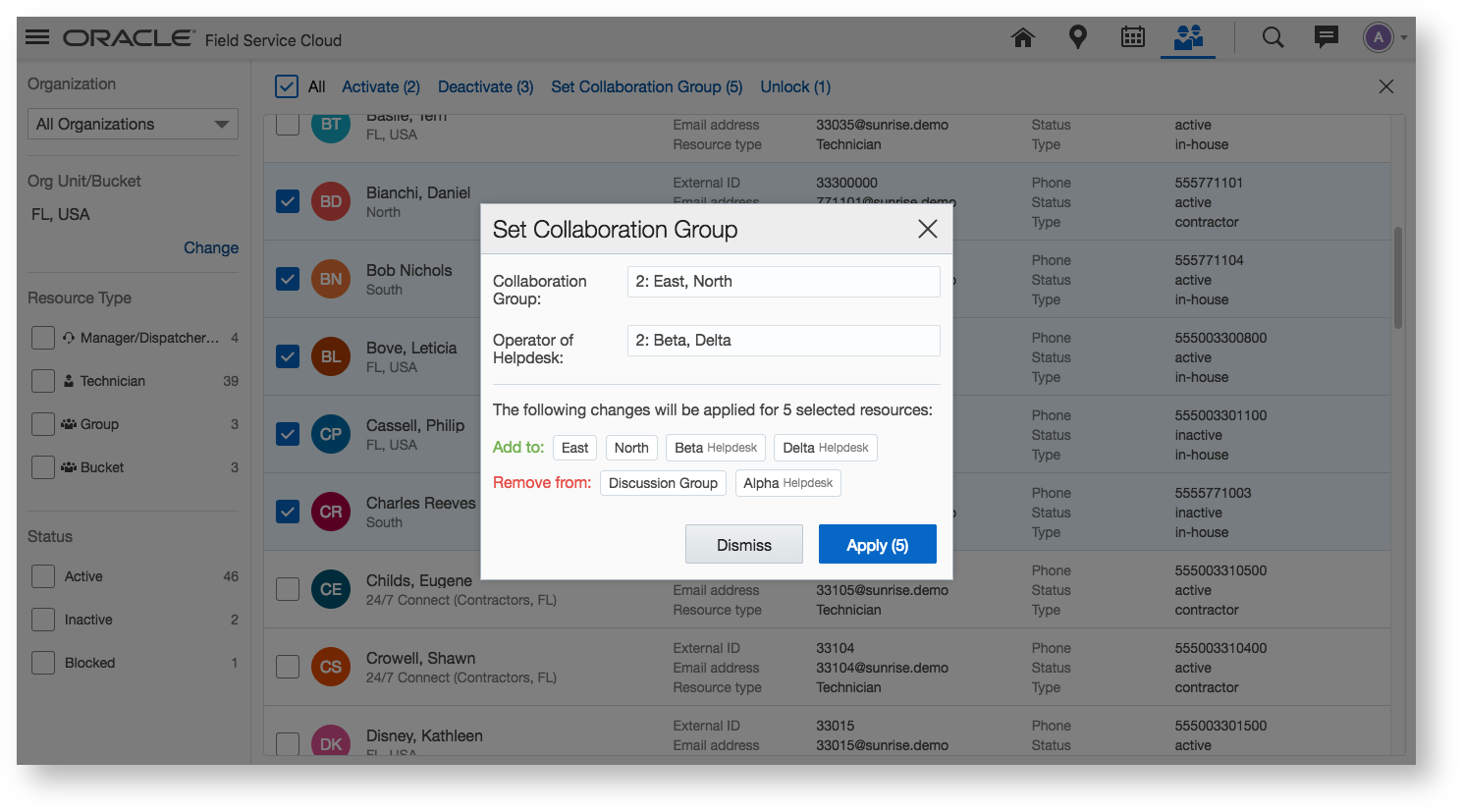
Task: Click Change under FL, USA bucket
Action: click(x=210, y=247)
